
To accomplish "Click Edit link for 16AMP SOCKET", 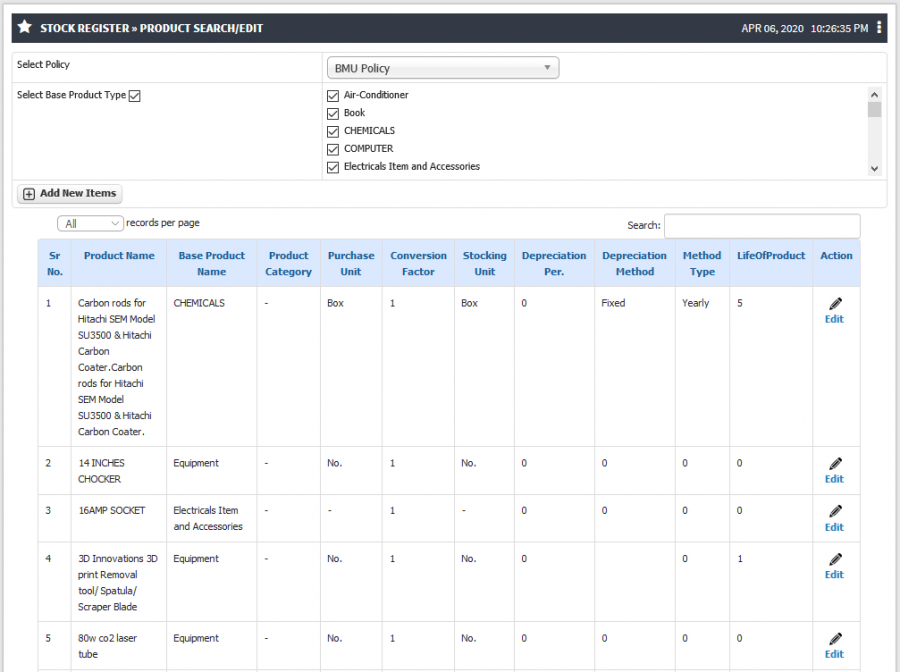I will 834,527.
